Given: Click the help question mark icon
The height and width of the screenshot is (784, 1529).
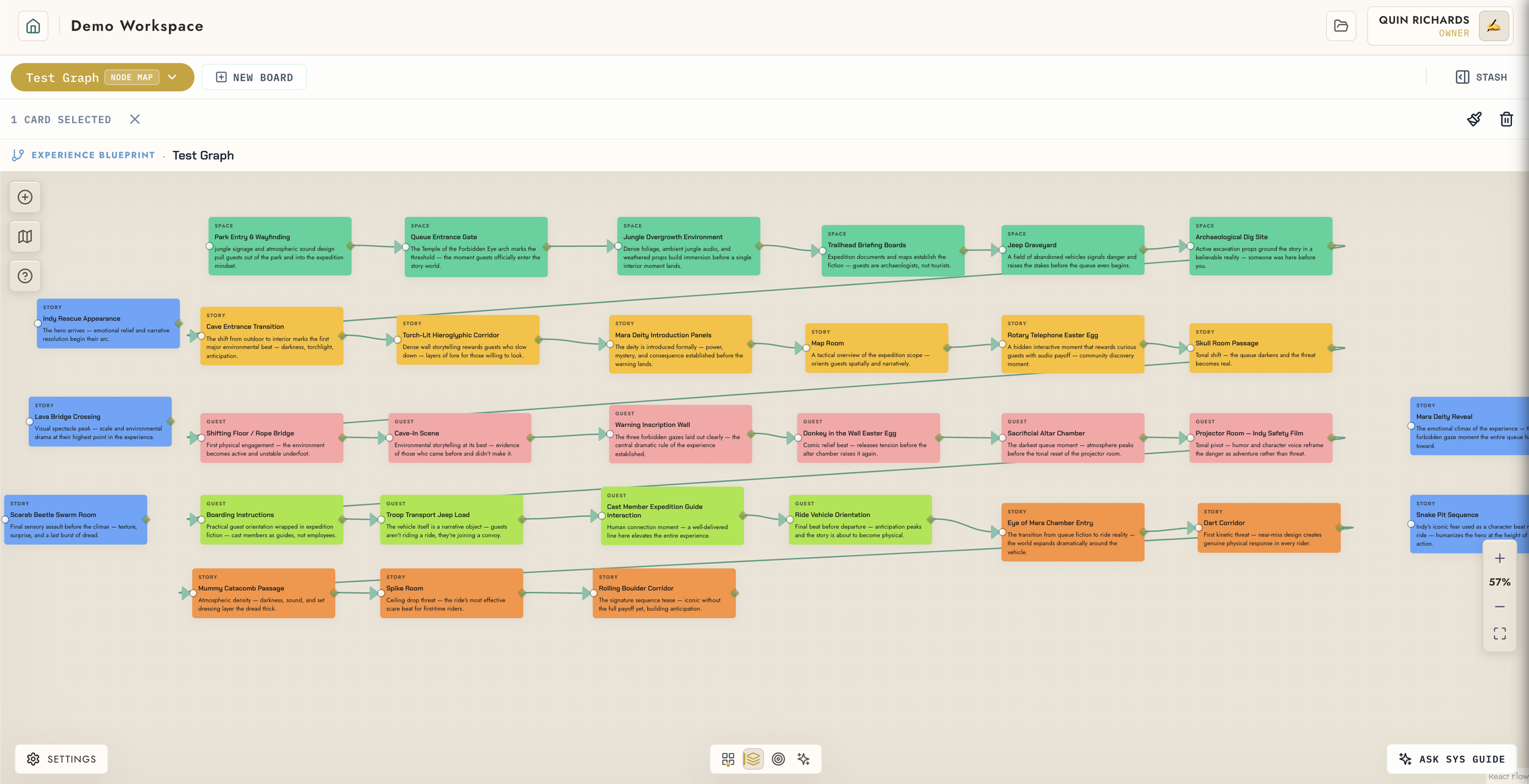Looking at the screenshot, I should [25, 276].
